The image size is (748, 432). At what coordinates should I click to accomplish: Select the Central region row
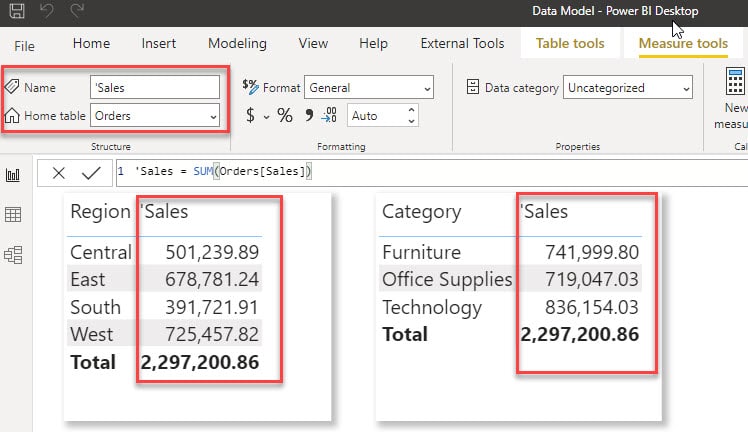[x=164, y=252]
